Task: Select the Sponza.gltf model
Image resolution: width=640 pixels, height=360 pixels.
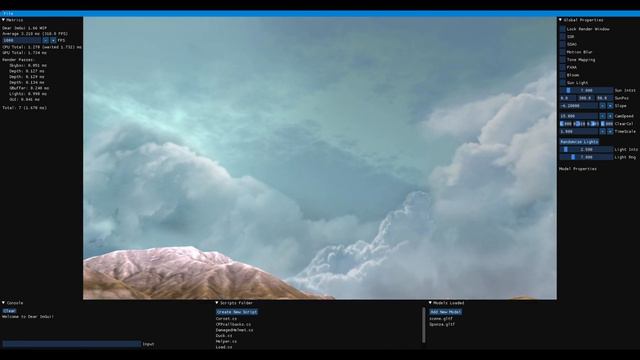Action: click(442, 324)
